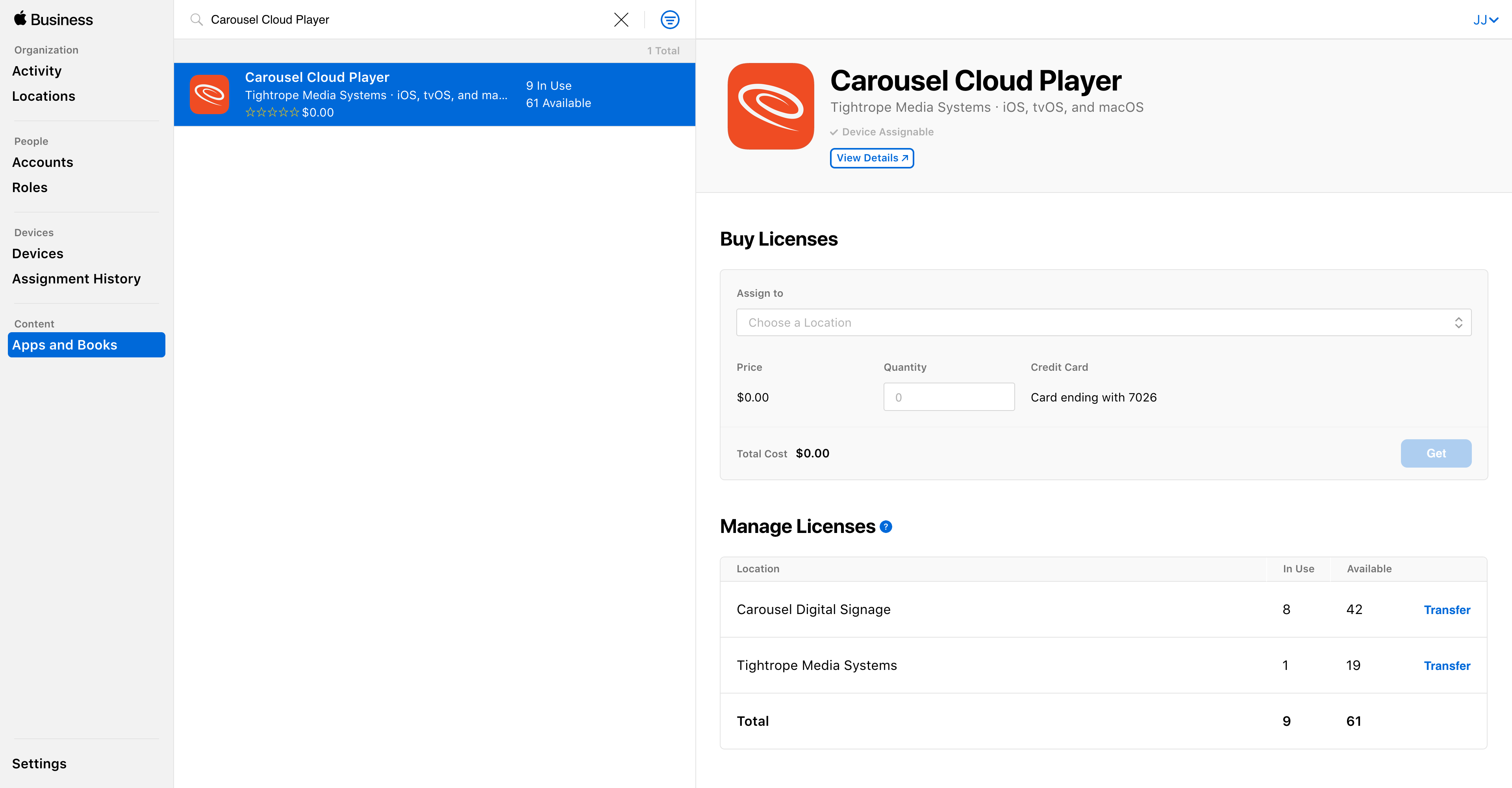Open Apps and Books in sidebar
1512x788 pixels.
65,344
